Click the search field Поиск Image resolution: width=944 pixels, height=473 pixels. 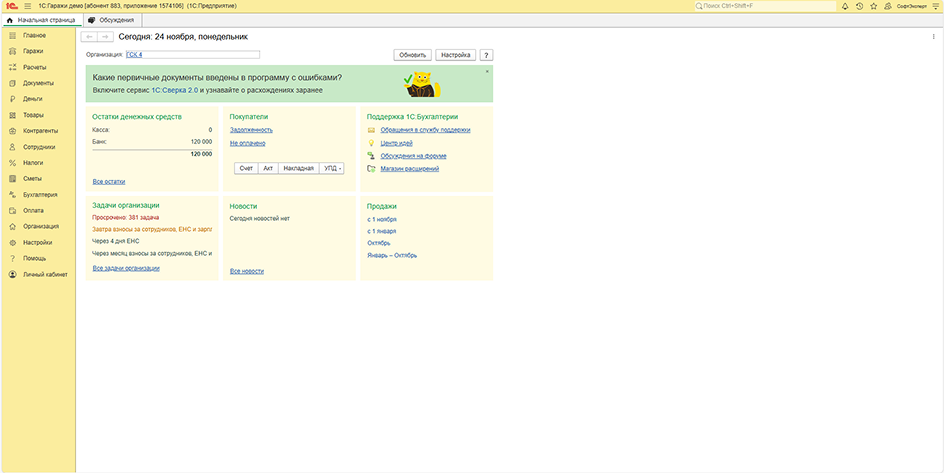pyautogui.click(x=765, y=6)
